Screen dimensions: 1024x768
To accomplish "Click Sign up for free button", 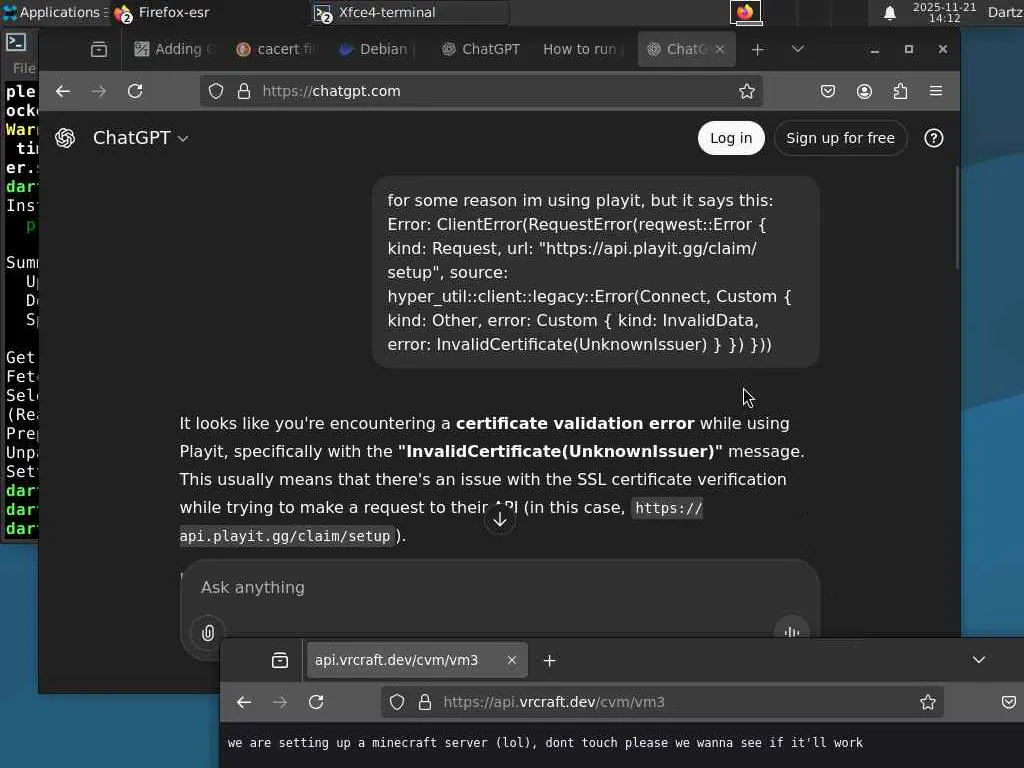I will coord(840,138).
